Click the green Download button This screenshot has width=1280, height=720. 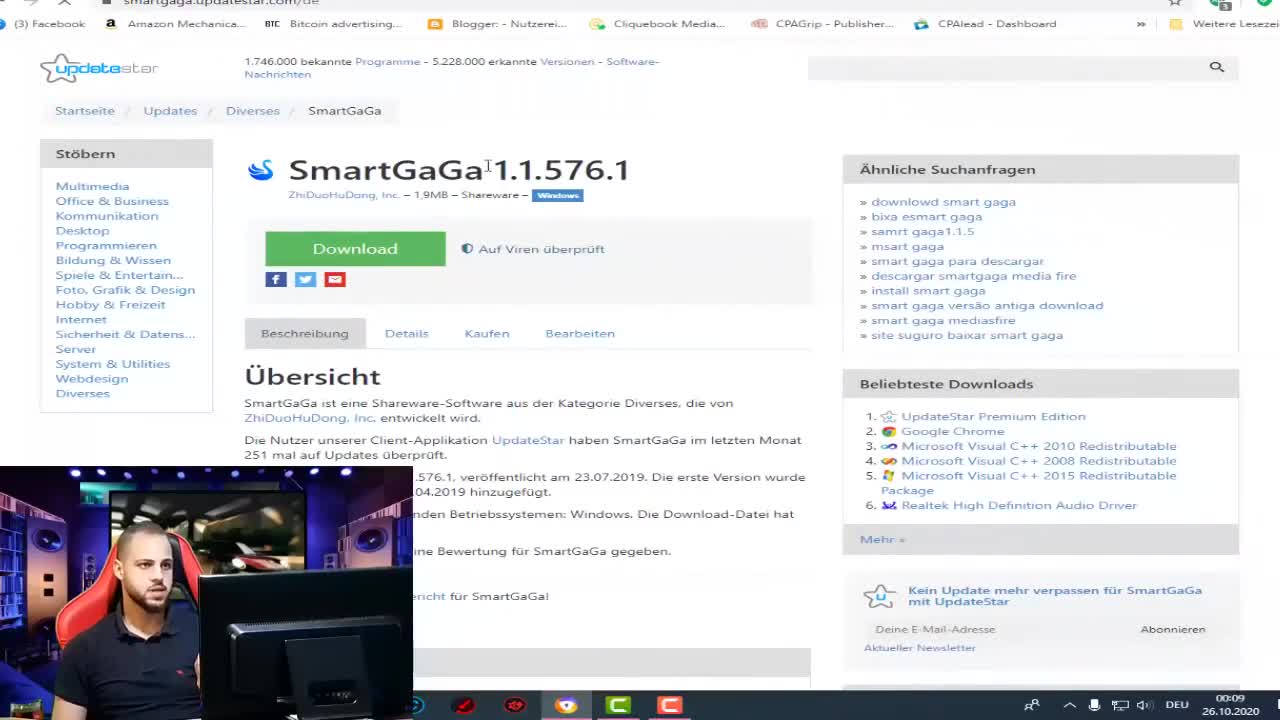(355, 249)
